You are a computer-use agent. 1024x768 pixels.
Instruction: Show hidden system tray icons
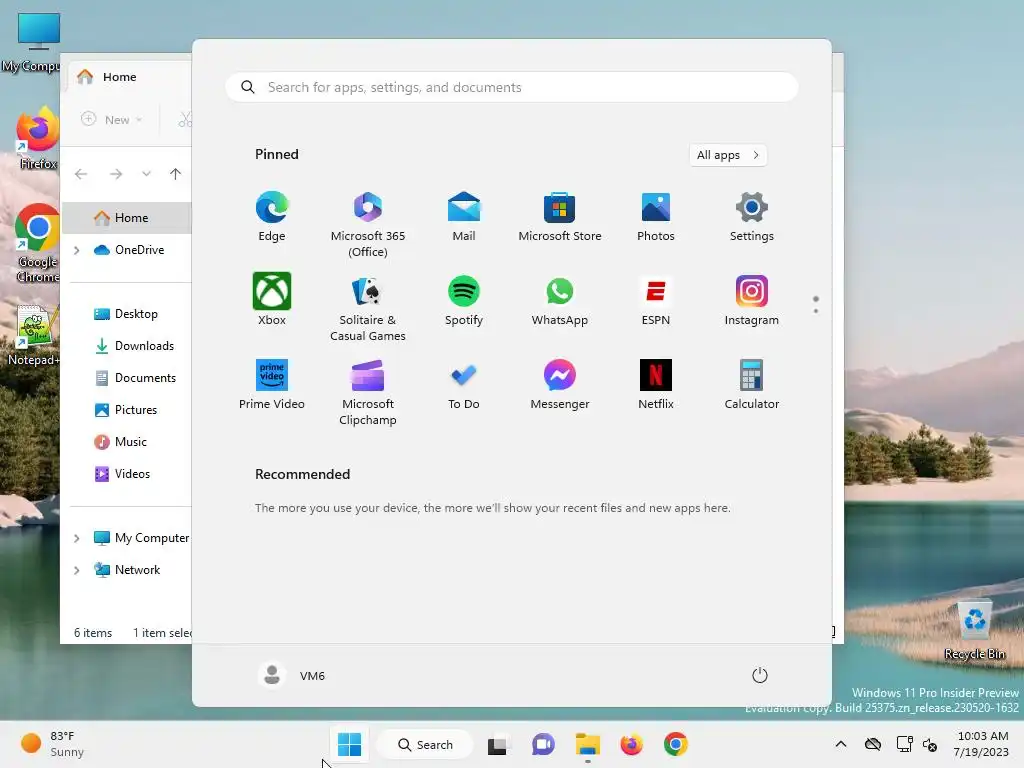pos(841,744)
